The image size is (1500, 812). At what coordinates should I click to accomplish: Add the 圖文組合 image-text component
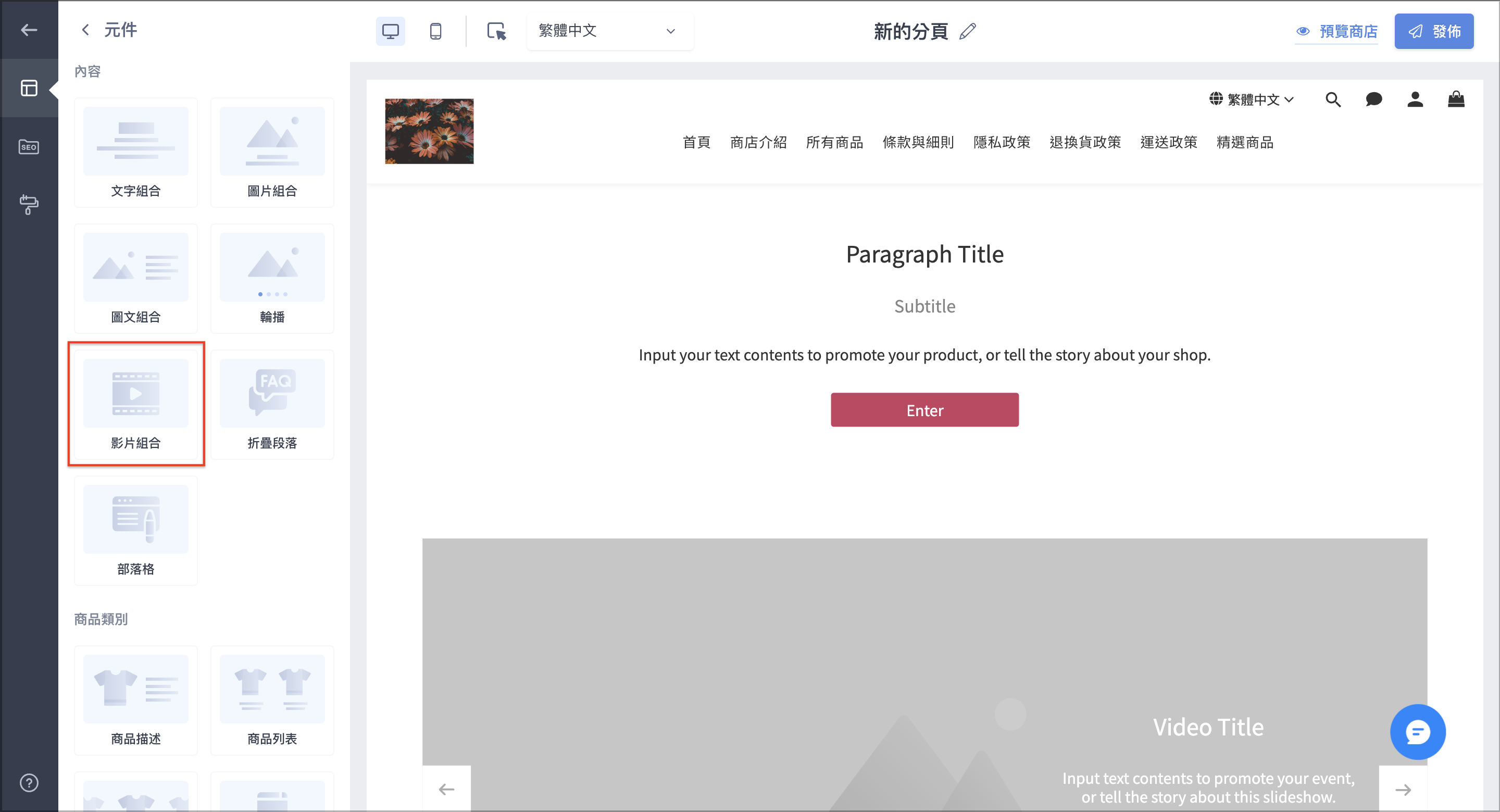(135, 279)
